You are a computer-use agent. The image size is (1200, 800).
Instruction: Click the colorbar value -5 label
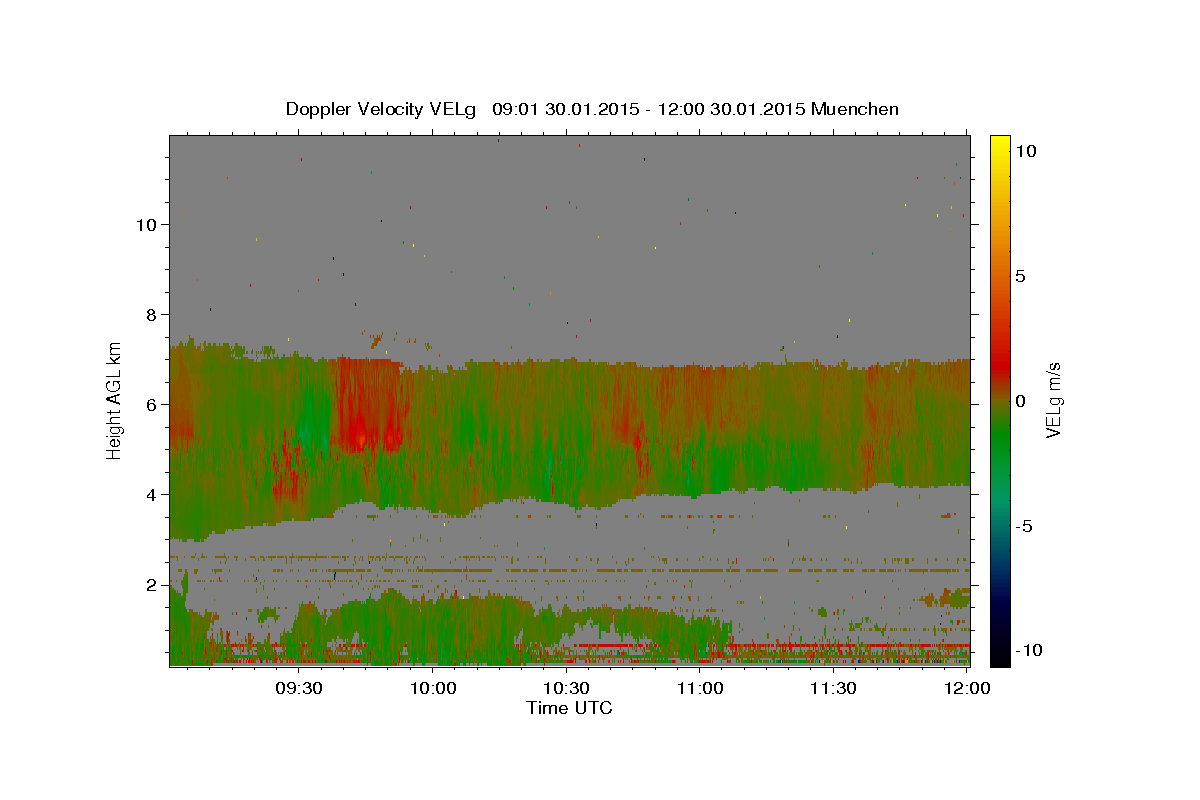pos(1024,526)
